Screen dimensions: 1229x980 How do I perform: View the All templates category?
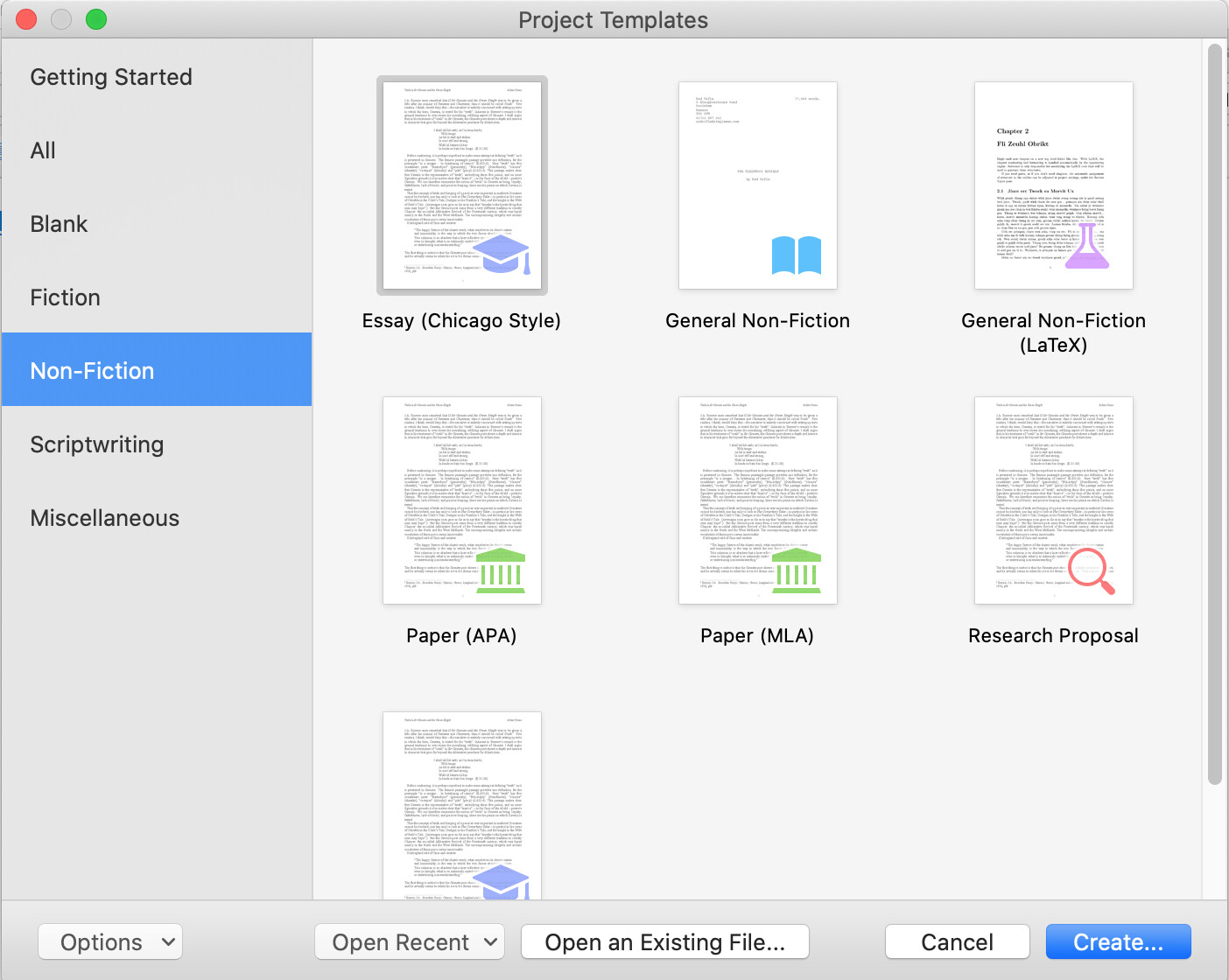click(x=43, y=150)
